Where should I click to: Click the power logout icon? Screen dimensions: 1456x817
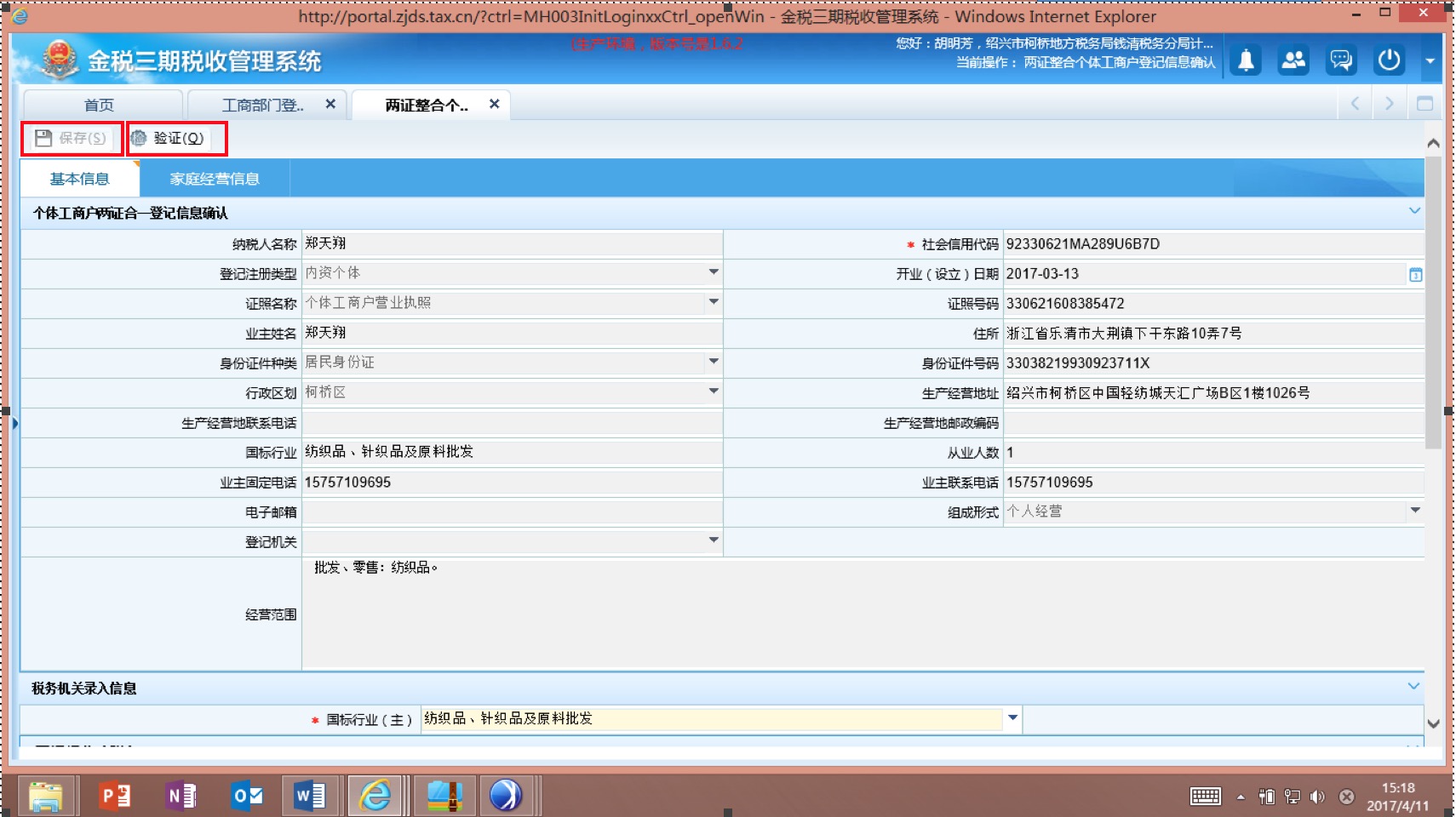pos(1389,60)
